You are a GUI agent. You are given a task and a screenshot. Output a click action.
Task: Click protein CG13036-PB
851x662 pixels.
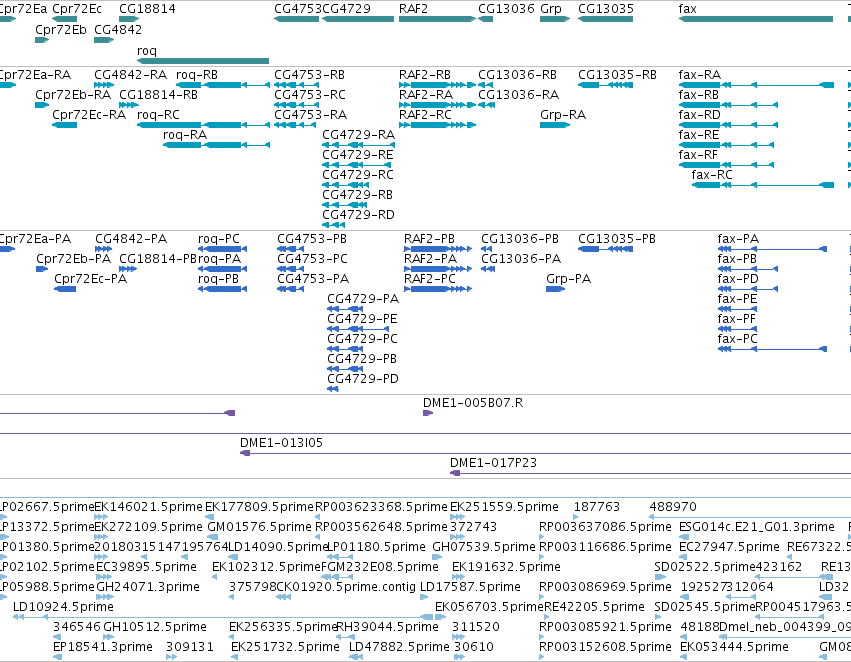[x=520, y=239]
